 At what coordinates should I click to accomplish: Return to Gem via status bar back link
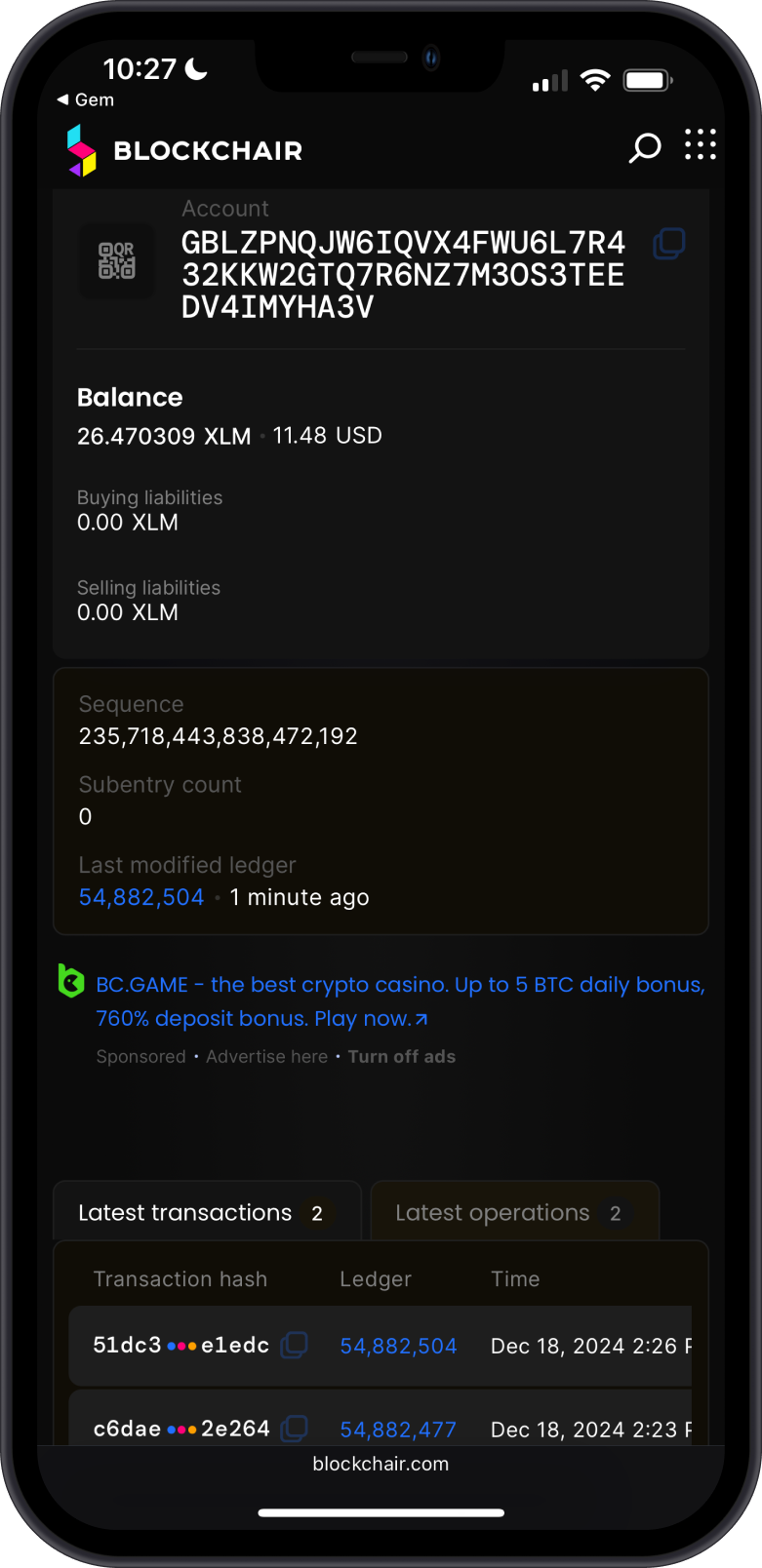coord(84,99)
